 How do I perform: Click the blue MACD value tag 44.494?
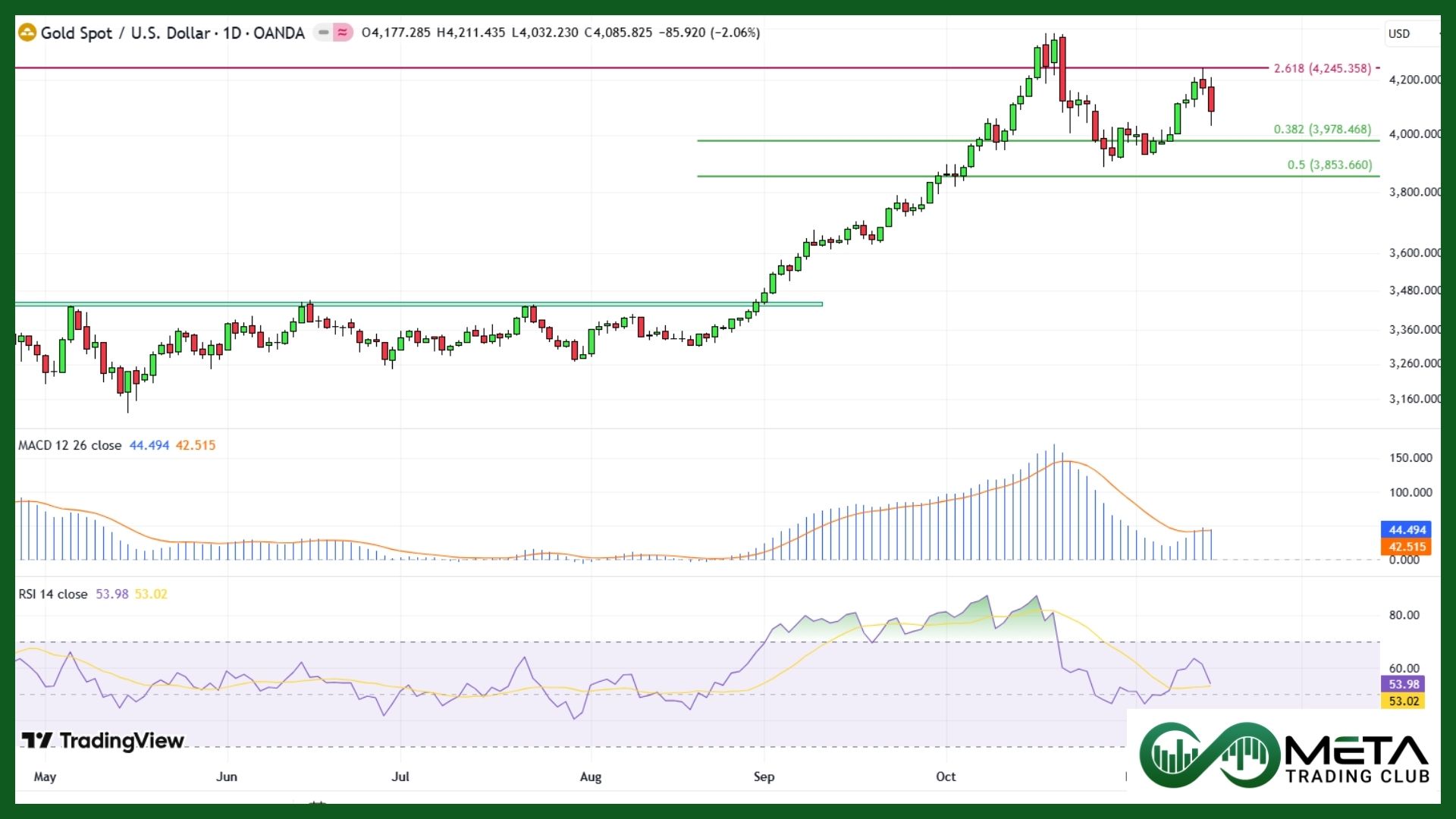pos(1407,530)
